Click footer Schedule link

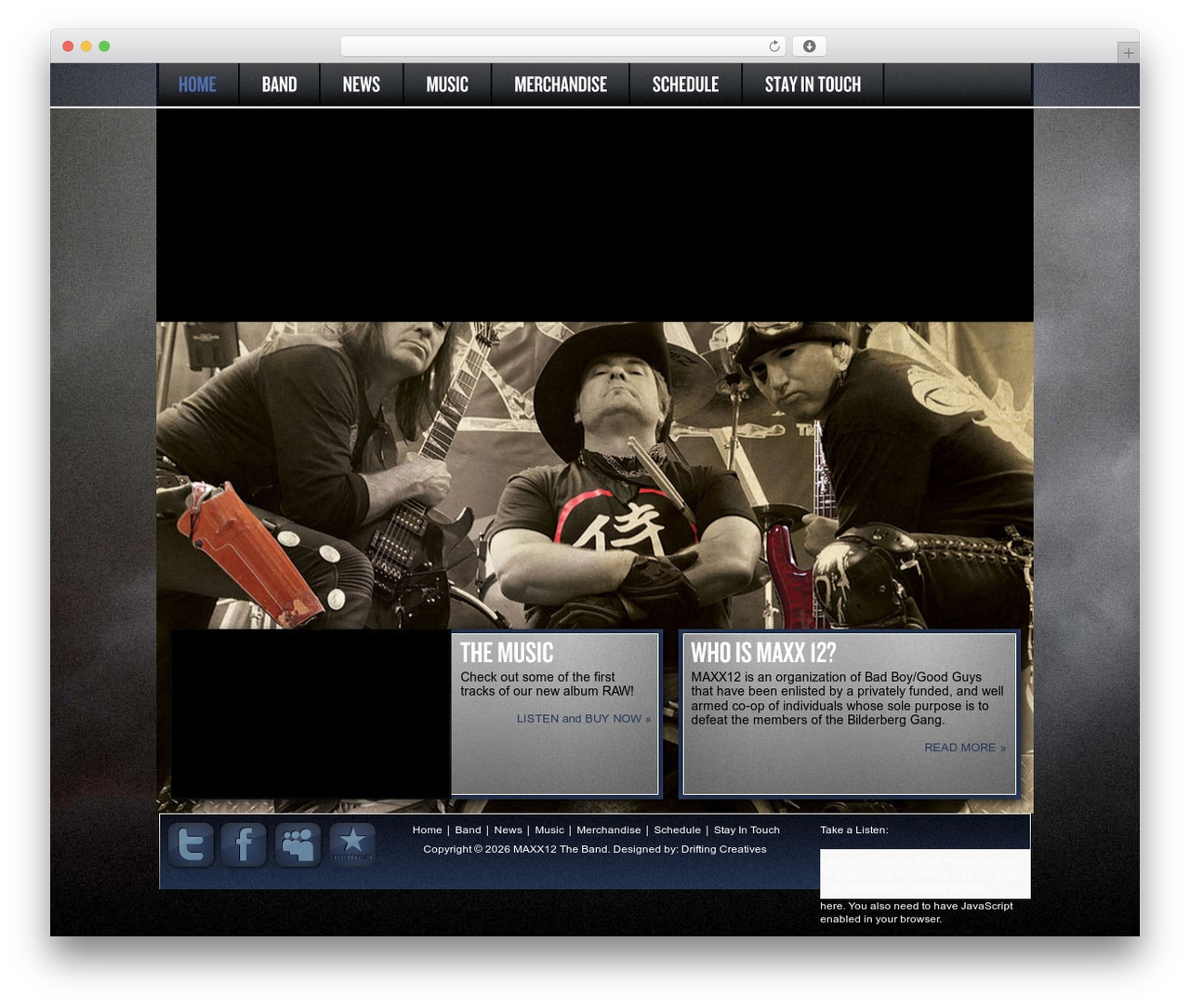678,830
